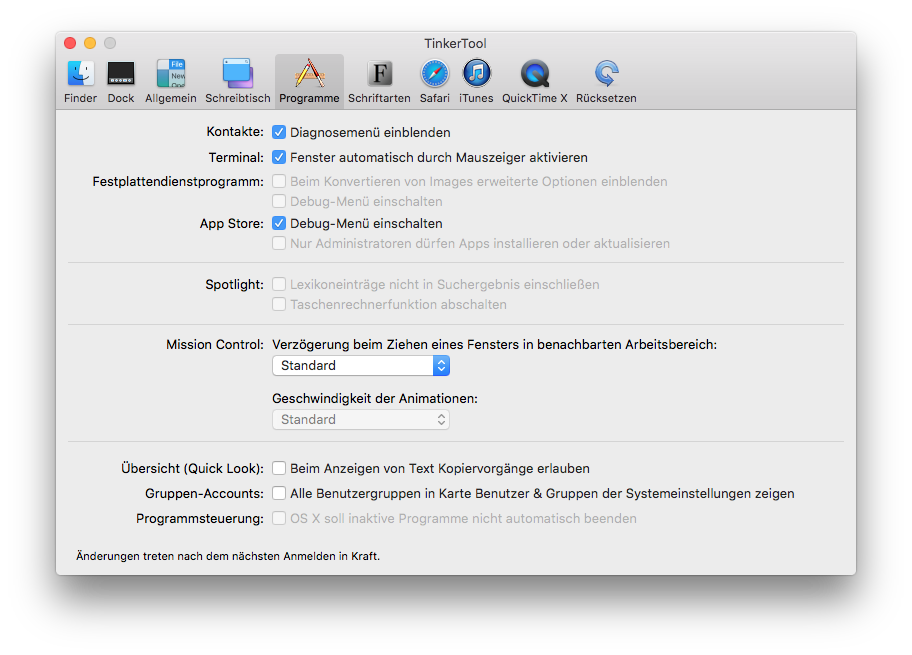The width and height of the screenshot is (912, 655).
Task: Click the Terminal label
Action: [x=236, y=157]
